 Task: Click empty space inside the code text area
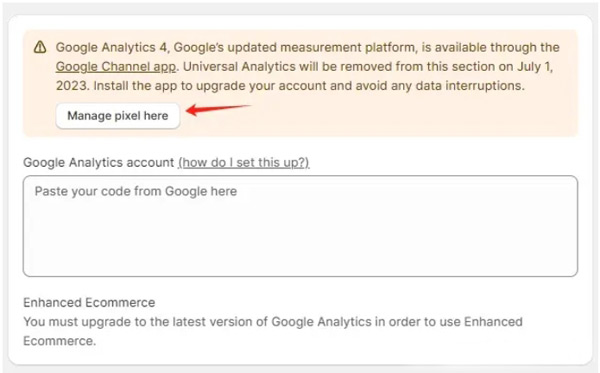click(x=300, y=239)
